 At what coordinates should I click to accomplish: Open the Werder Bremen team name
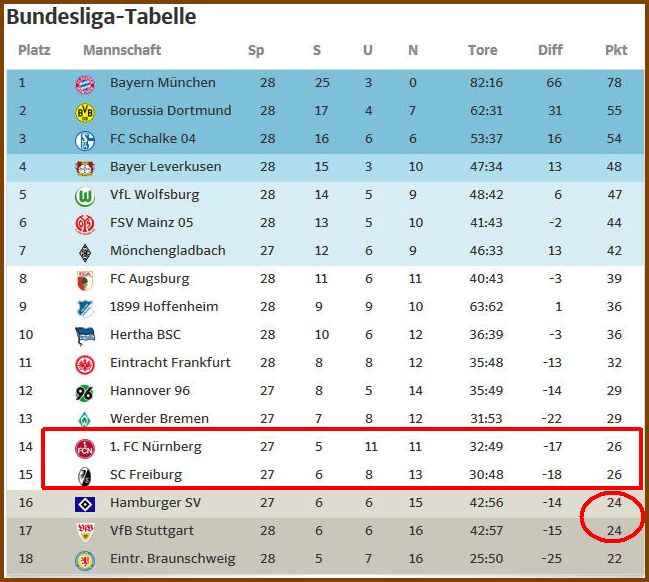pos(159,418)
